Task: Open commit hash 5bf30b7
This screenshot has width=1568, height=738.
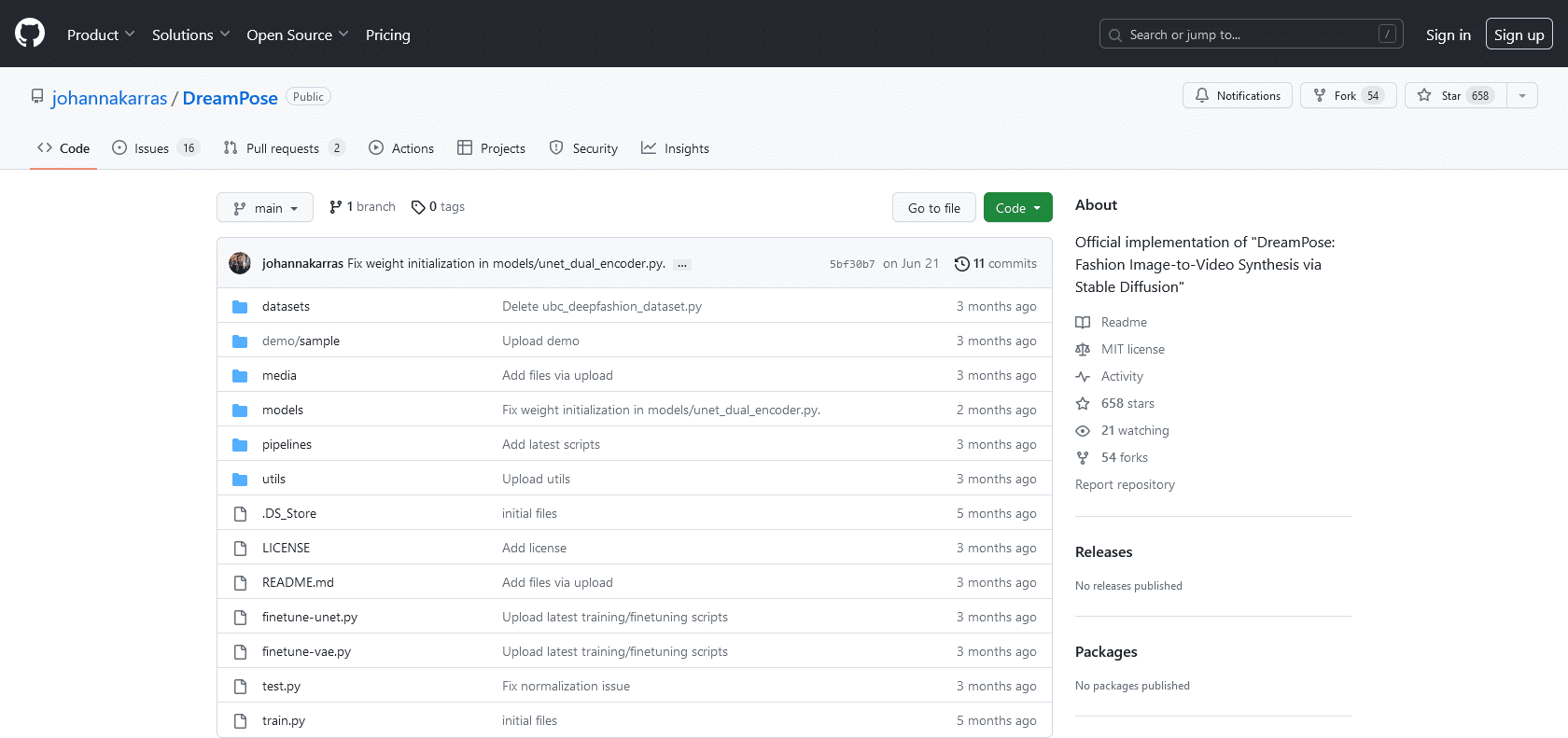Action: (x=852, y=264)
